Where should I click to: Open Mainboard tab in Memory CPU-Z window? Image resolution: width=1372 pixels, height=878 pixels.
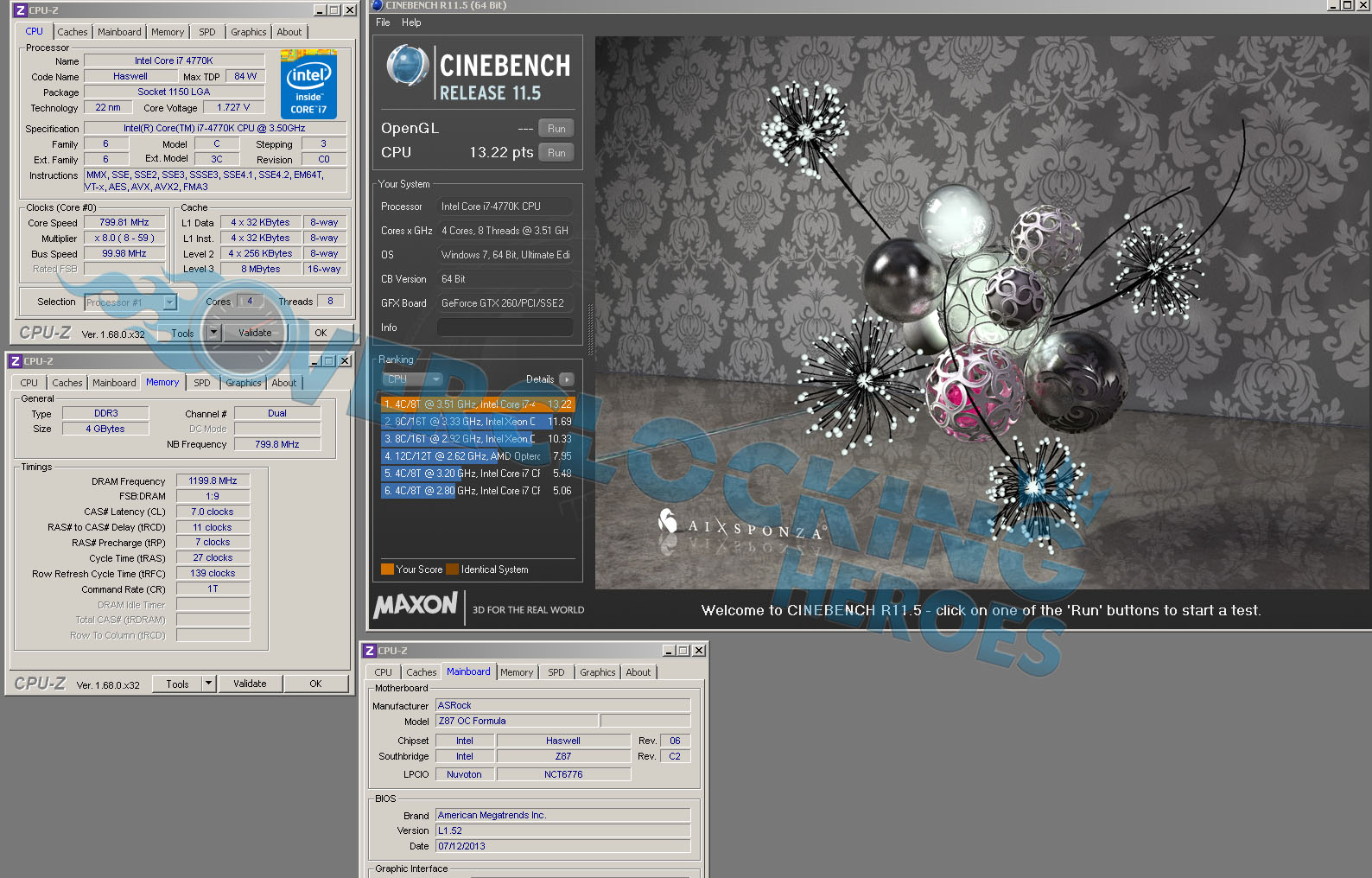pyautogui.click(x=114, y=383)
